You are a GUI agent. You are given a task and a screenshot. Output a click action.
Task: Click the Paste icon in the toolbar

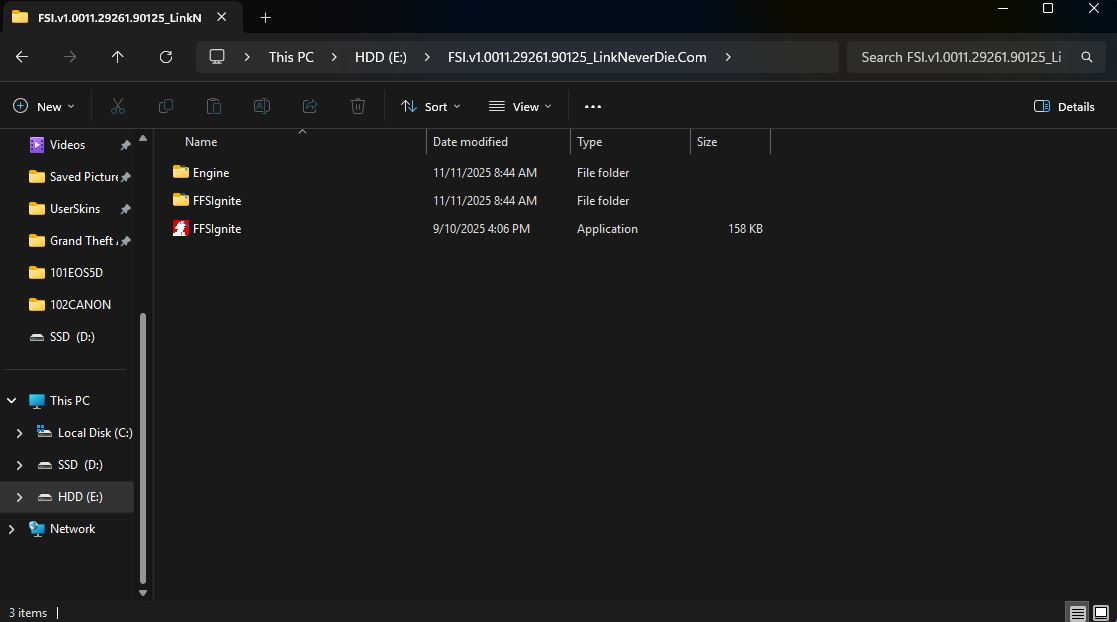(x=213, y=106)
